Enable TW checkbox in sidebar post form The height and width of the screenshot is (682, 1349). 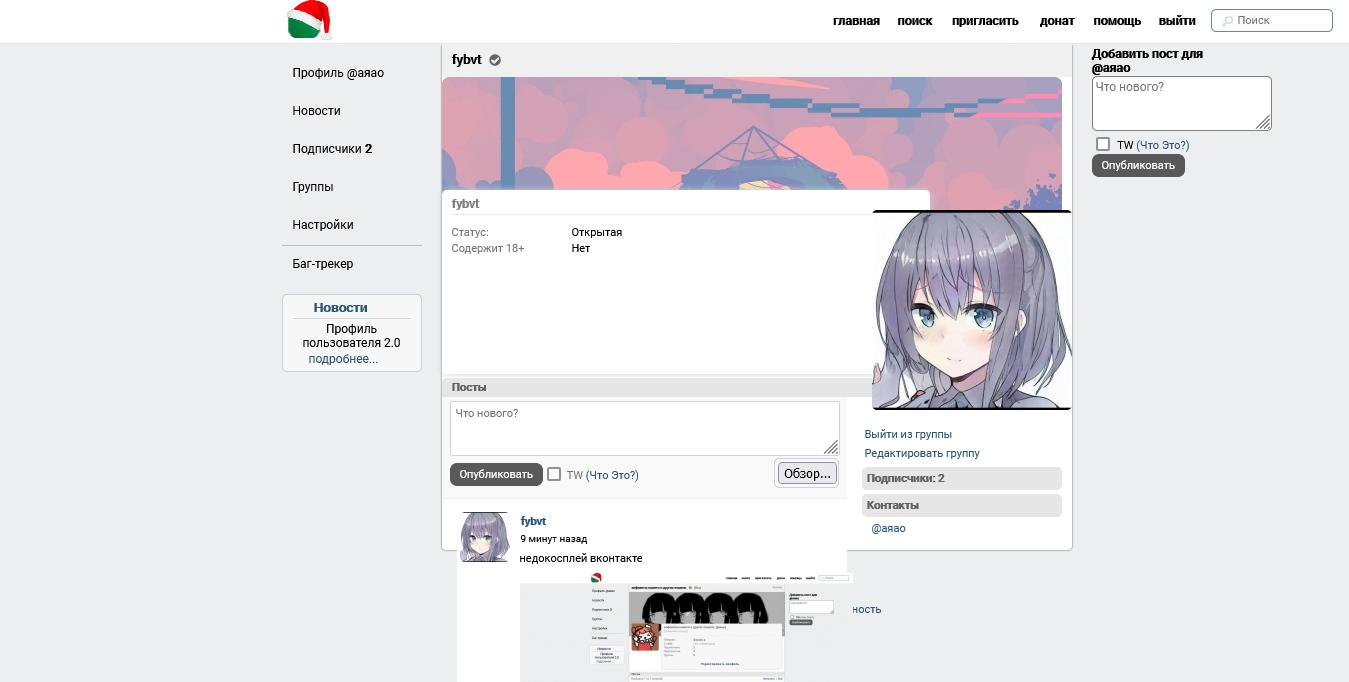(1103, 145)
